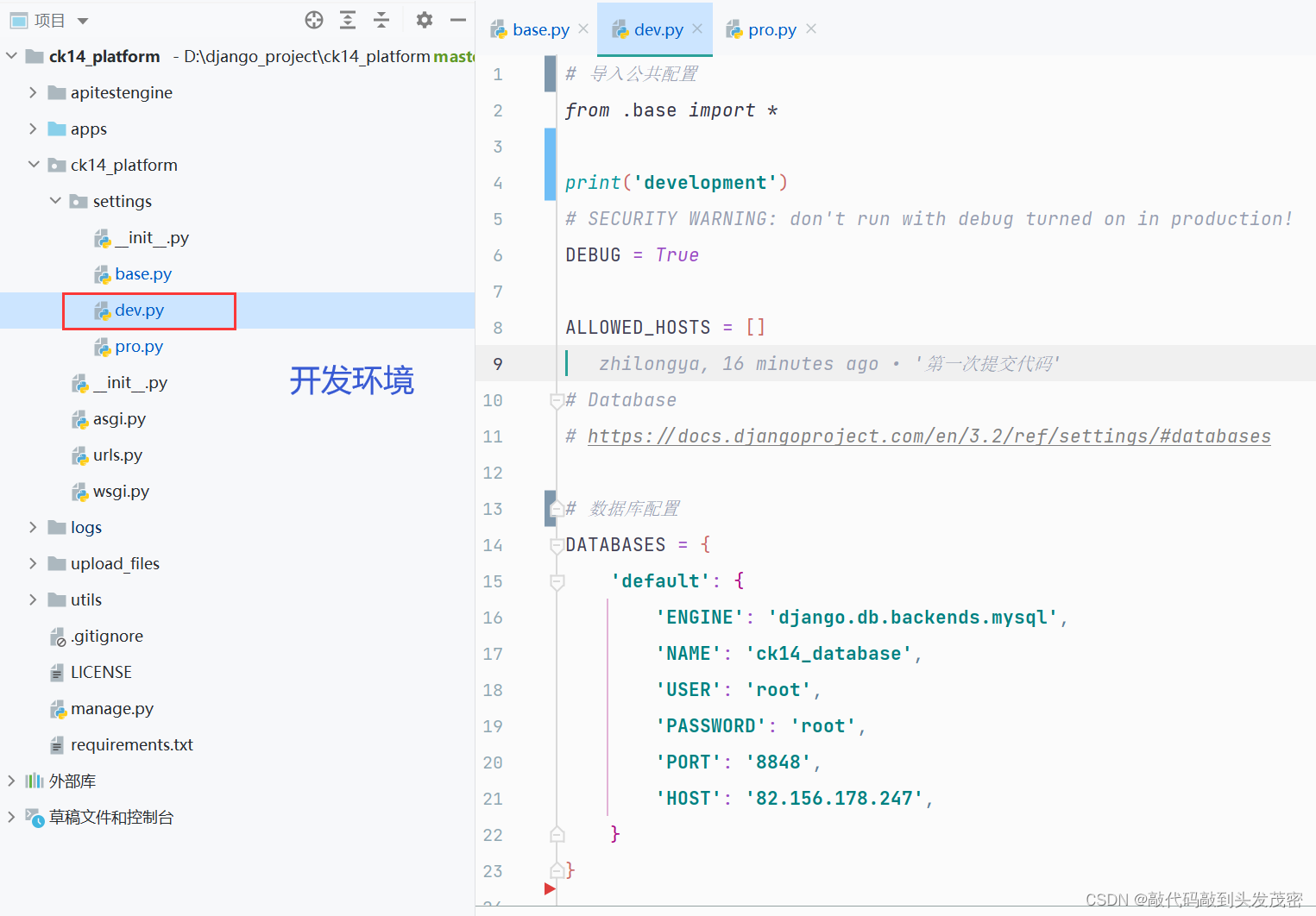The width and height of the screenshot is (1316, 916).
Task: Expand the apitestengine folder
Action: point(33,92)
